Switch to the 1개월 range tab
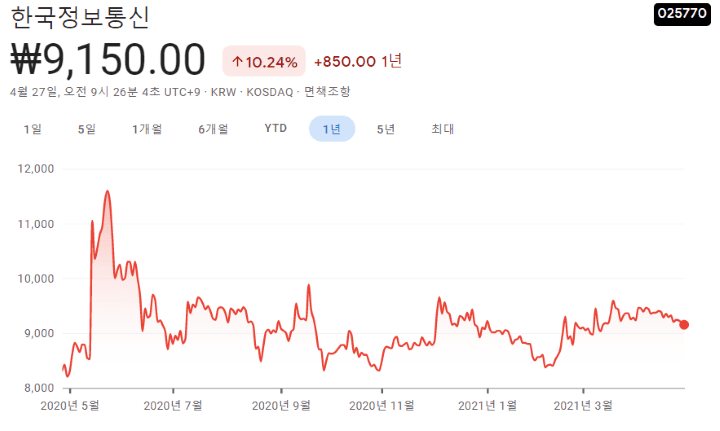The height and width of the screenshot is (431, 720). point(147,129)
